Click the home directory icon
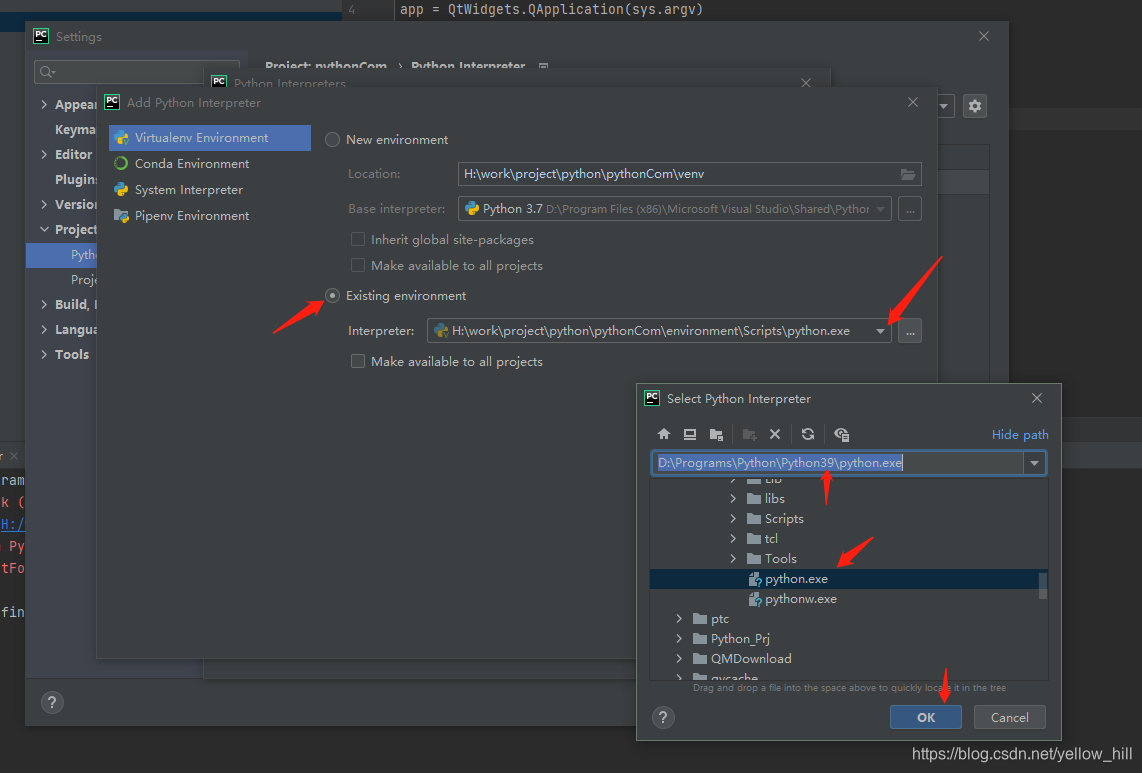 pyautogui.click(x=663, y=434)
